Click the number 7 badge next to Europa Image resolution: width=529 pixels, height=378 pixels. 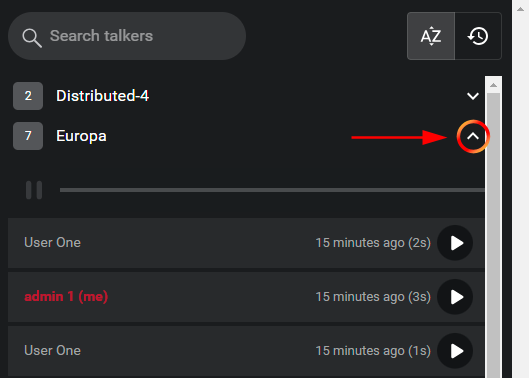click(x=28, y=136)
